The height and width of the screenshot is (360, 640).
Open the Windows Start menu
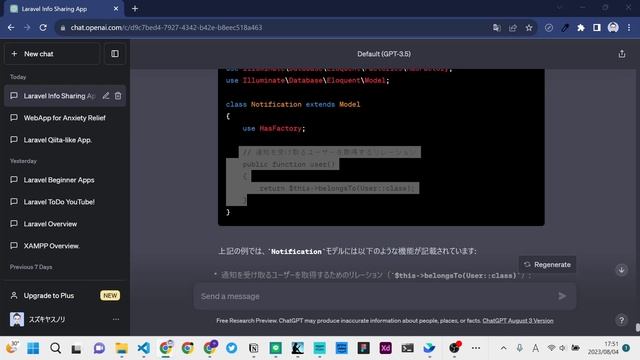coord(33,348)
